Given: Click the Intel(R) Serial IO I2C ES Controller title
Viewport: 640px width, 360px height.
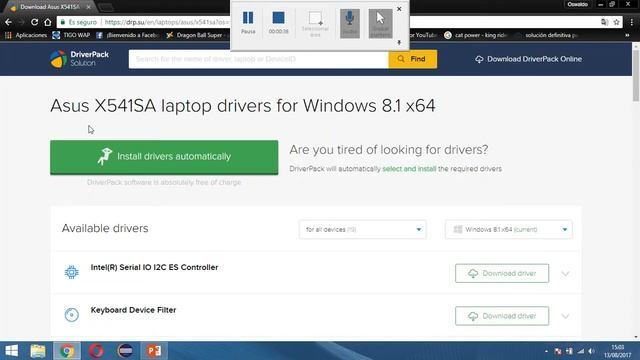Looking at the screenshot, I should pos(154,267).
